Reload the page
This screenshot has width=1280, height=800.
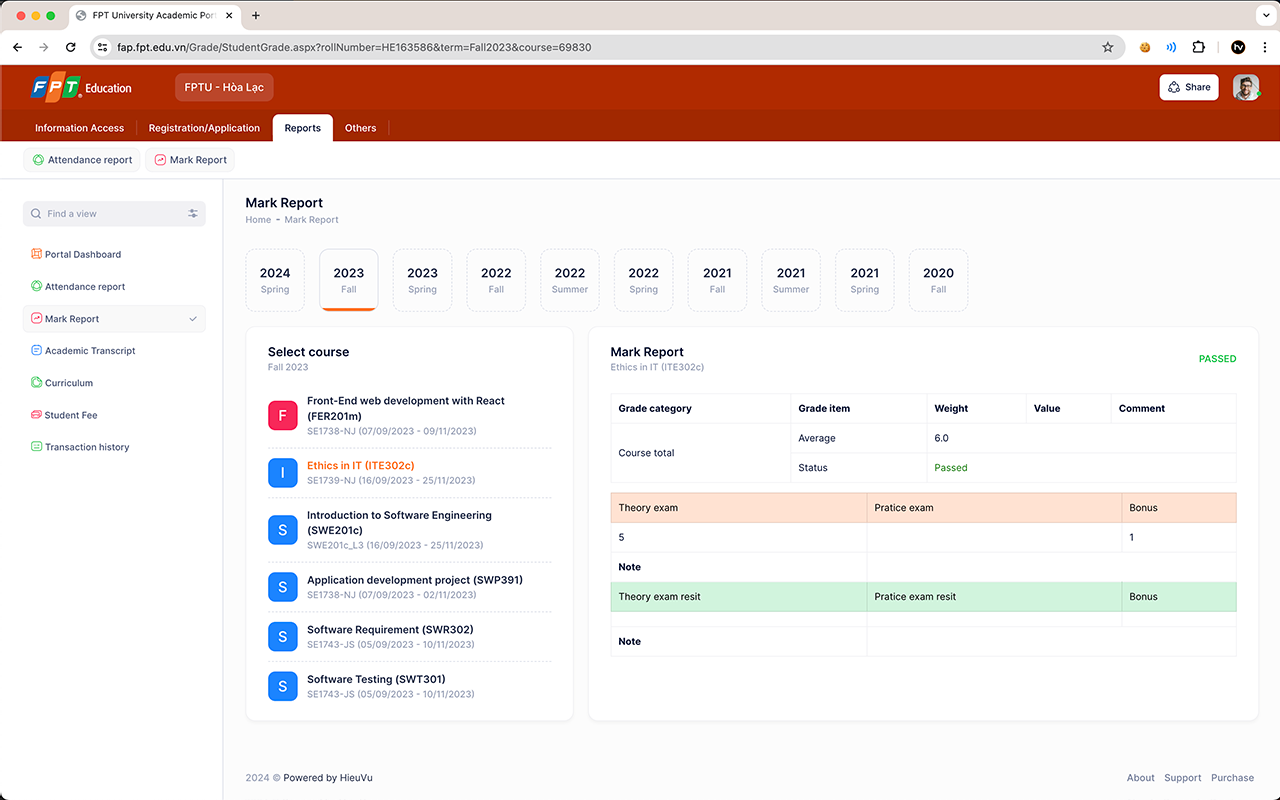pos(70,47)
